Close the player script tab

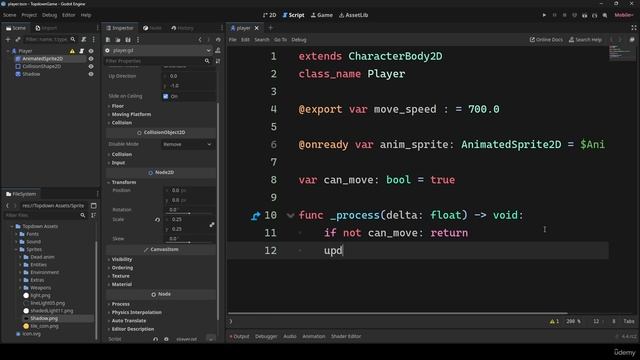coord(257,28)
